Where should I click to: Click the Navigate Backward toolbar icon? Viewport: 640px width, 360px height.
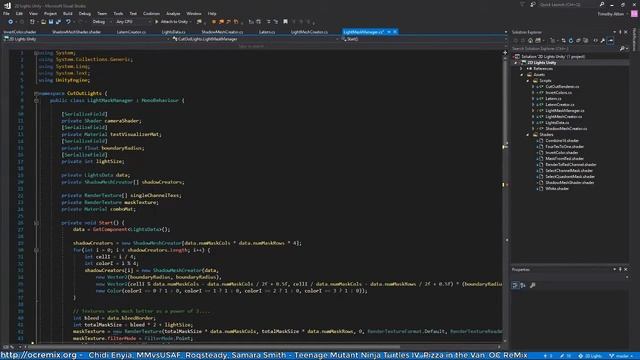click(x=10, y=22)
